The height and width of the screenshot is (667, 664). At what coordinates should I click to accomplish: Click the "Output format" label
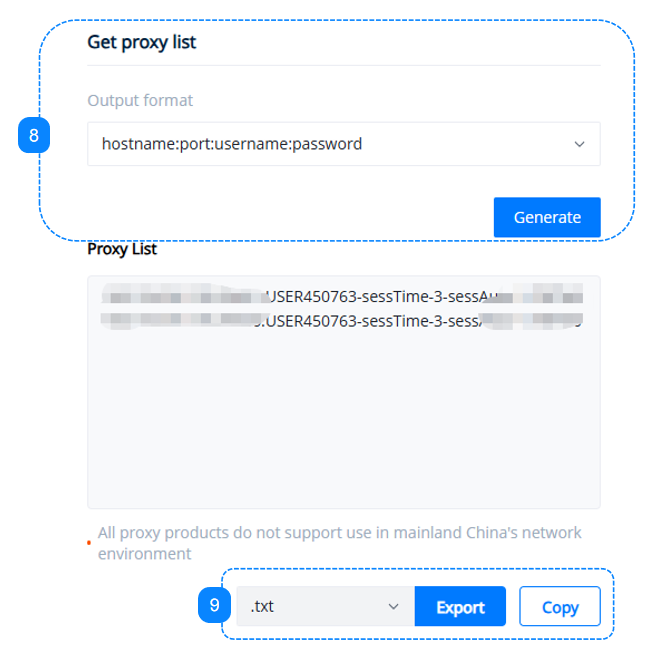tap(140, 100)
